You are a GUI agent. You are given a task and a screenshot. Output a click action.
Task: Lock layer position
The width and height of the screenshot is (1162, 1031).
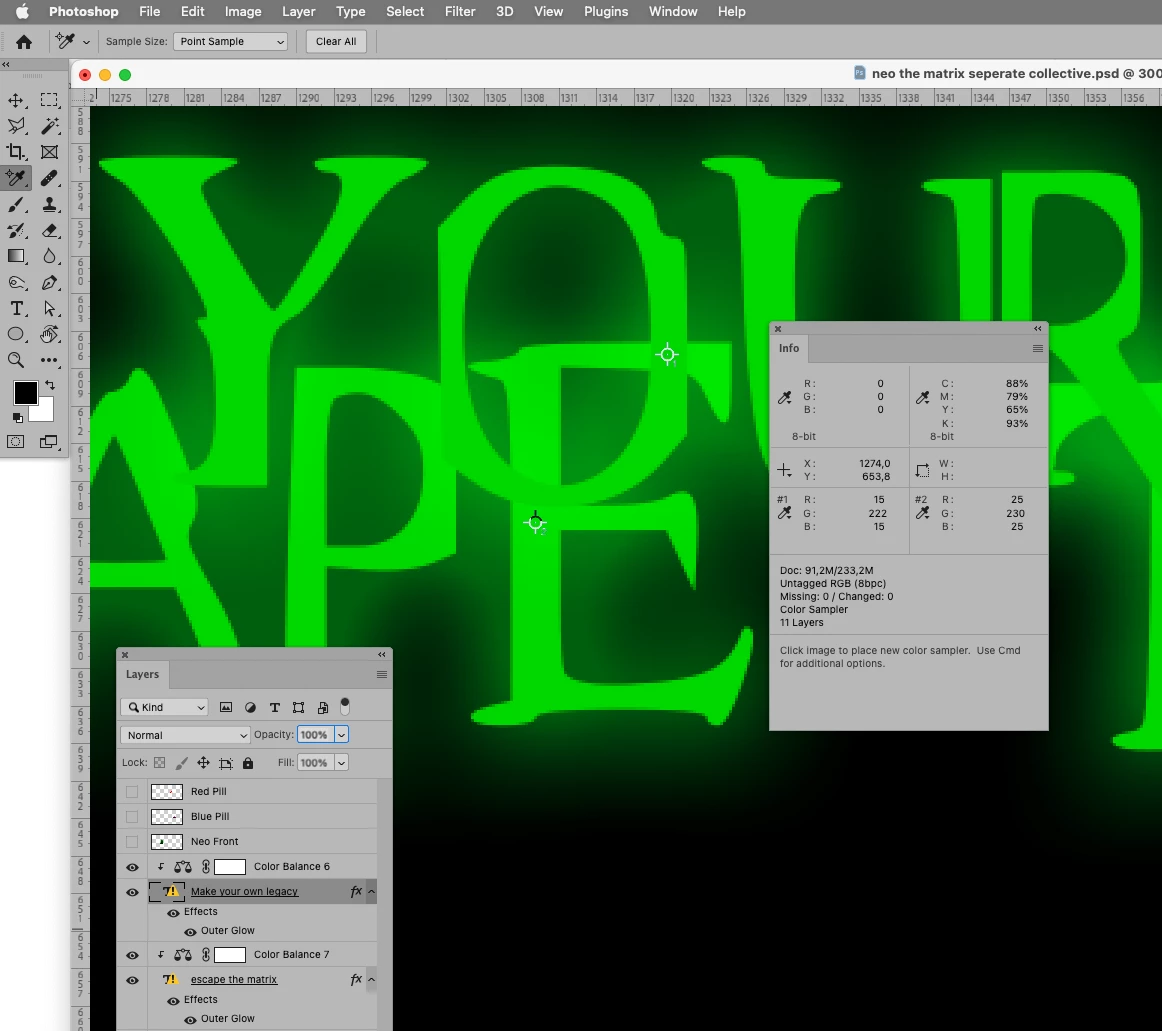[x=203, y=763]
